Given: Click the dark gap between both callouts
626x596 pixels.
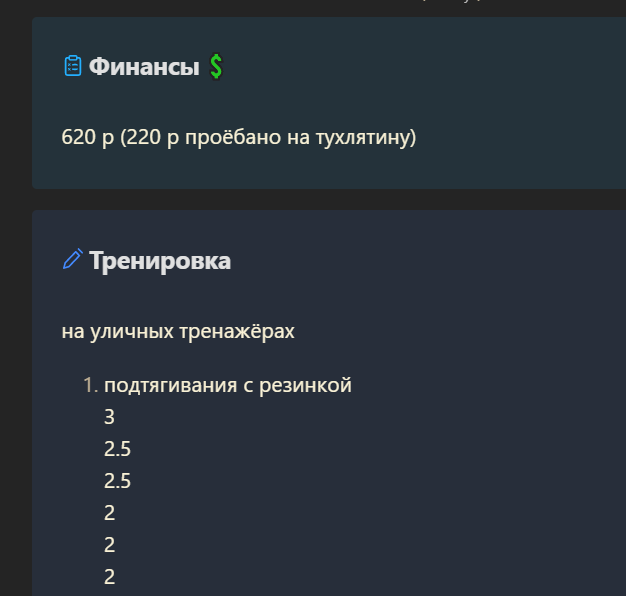Looking at the screenshot, I should coord(327,199).
